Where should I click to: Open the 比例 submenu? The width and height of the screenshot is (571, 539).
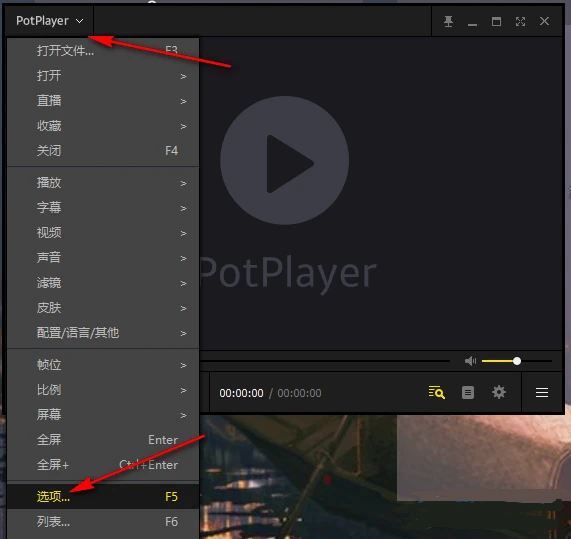[x=103, y=390]
